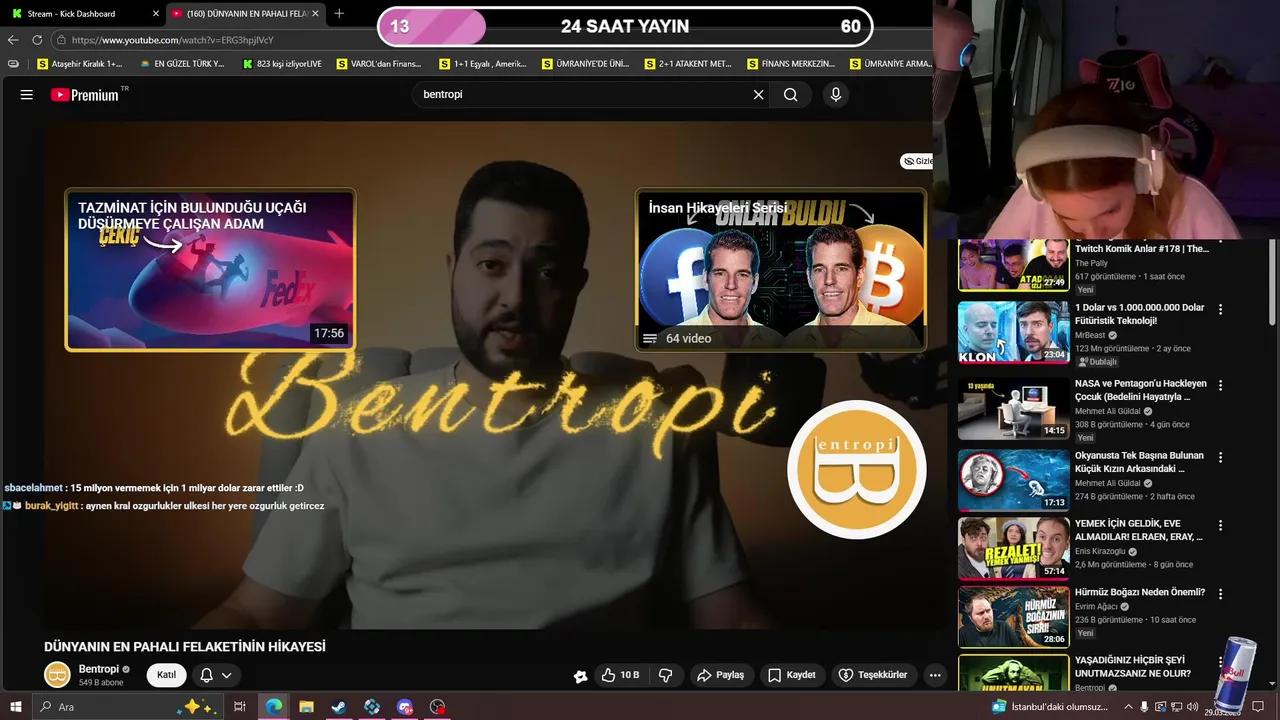The width and height of the screenshot is (1280, 720).
Task: Reload the page with the refresh icon
Action: (x=37, y=40)
